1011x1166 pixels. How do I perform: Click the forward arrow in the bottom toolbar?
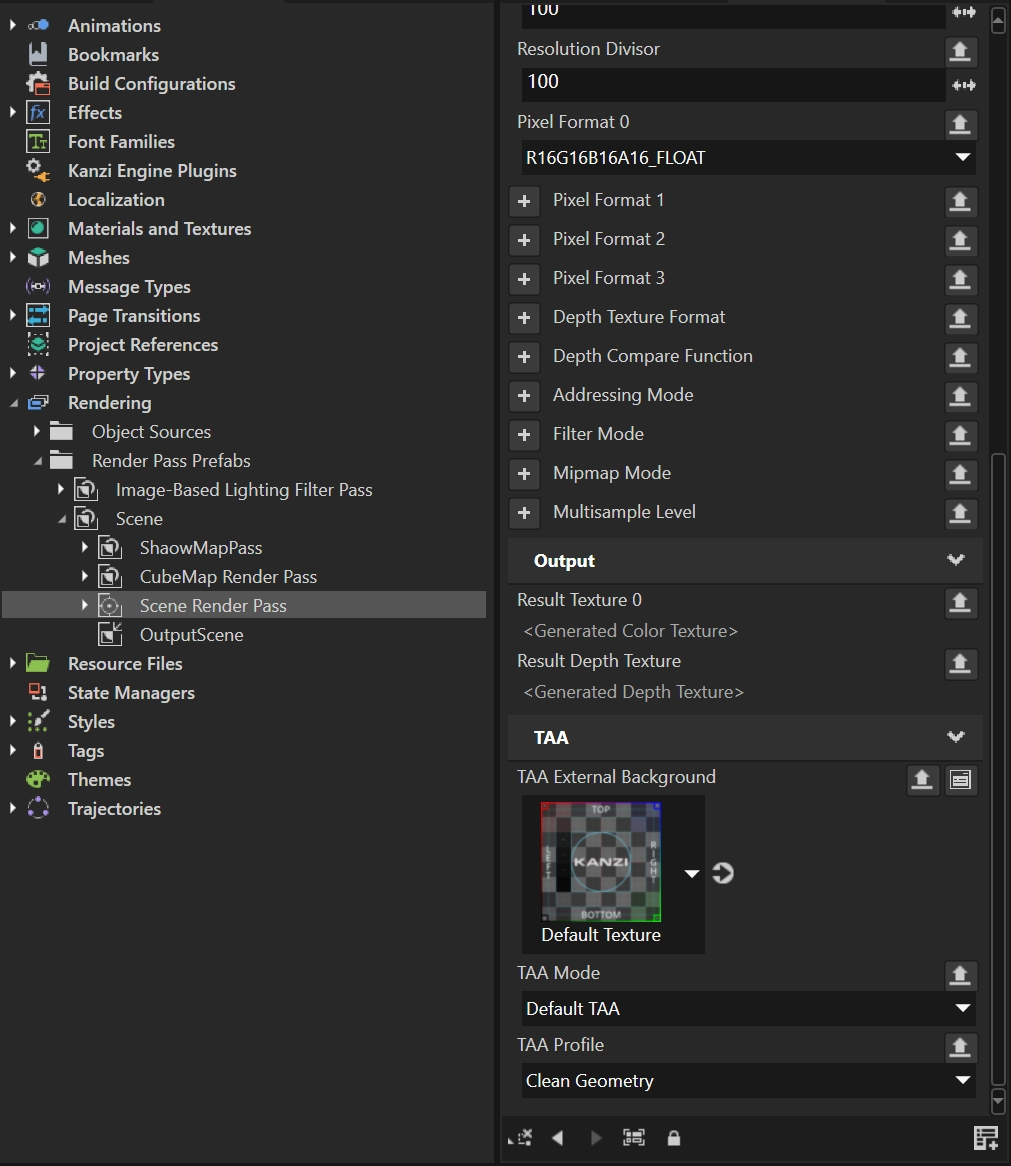(595, 1138)
